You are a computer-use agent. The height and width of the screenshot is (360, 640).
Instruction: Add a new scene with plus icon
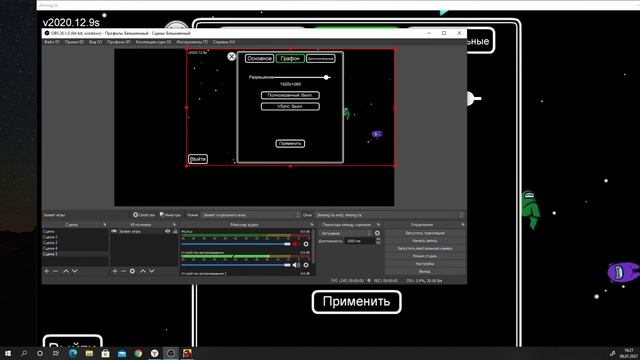(x=47, y=271)
